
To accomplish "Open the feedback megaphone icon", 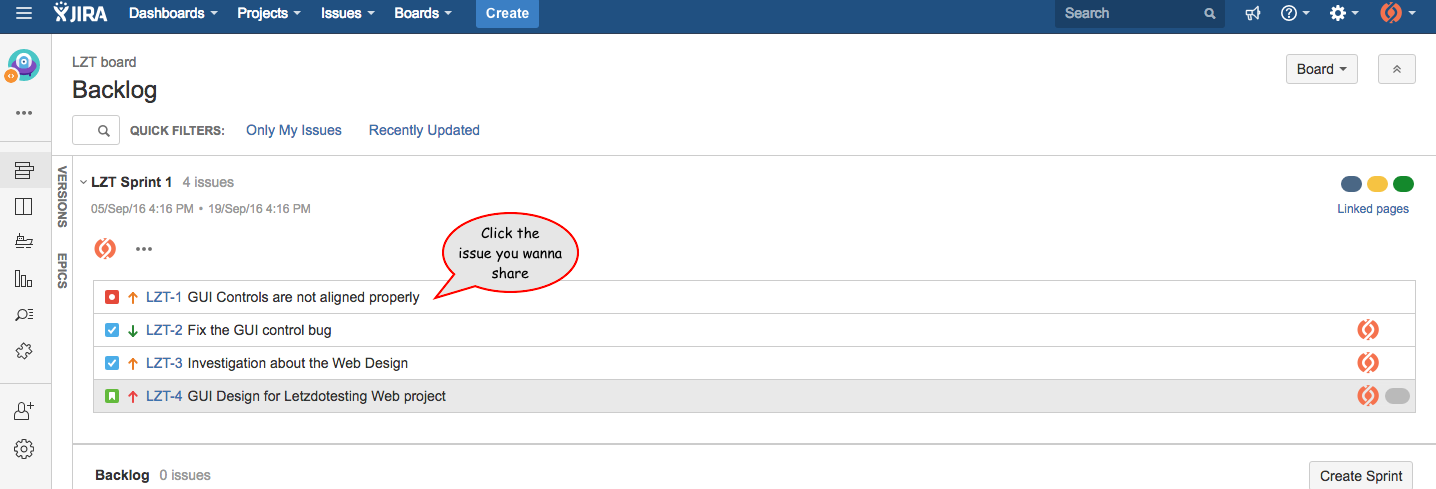I will [x=1252, y=14].
